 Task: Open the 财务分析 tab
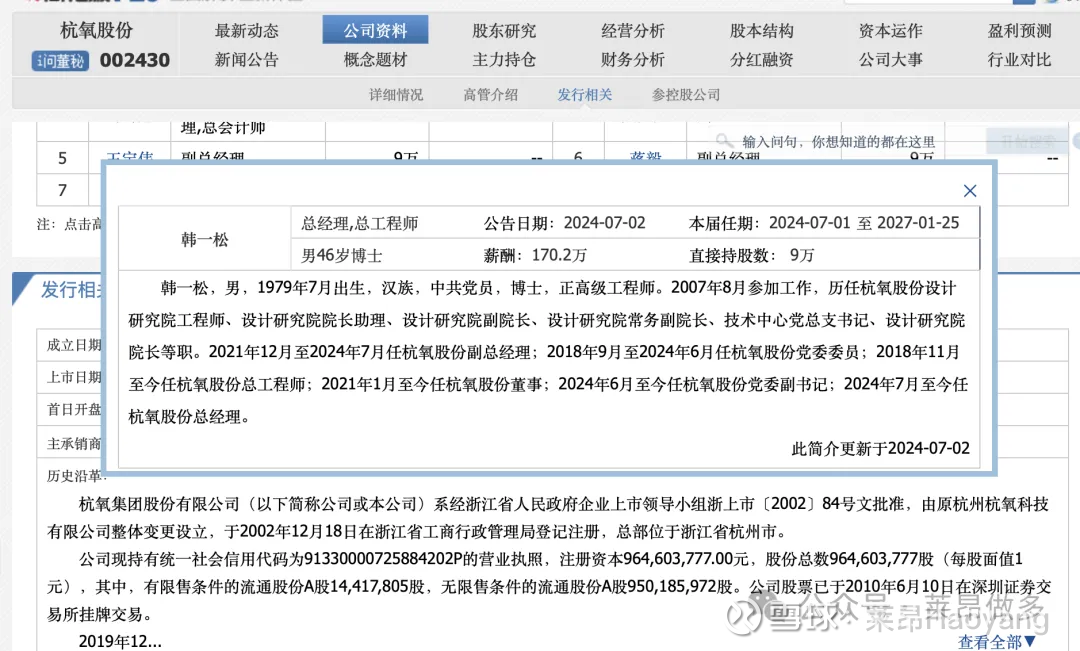pos(633,60)
